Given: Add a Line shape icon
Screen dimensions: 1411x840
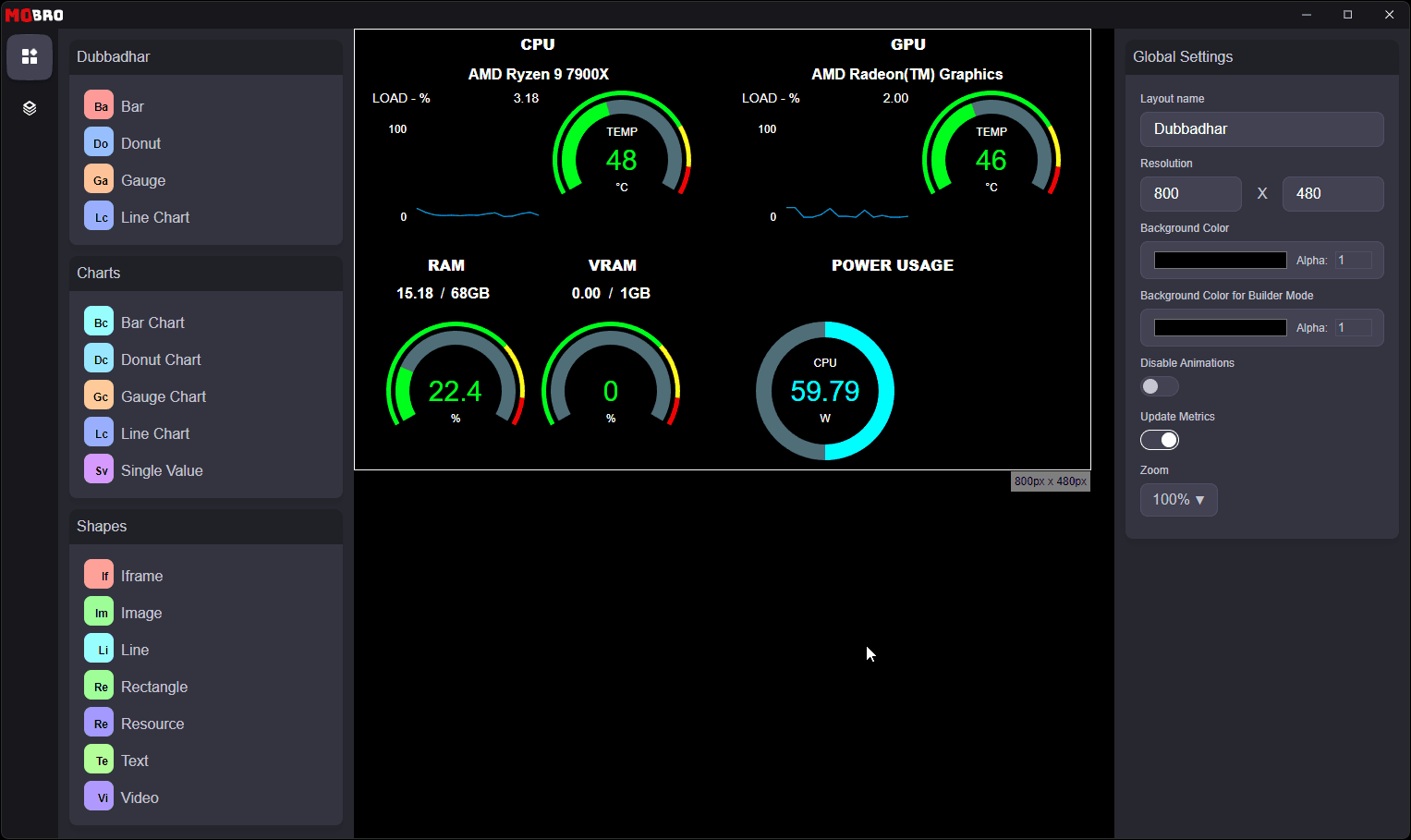Looking at the screenshot, I should pos(99,650).
